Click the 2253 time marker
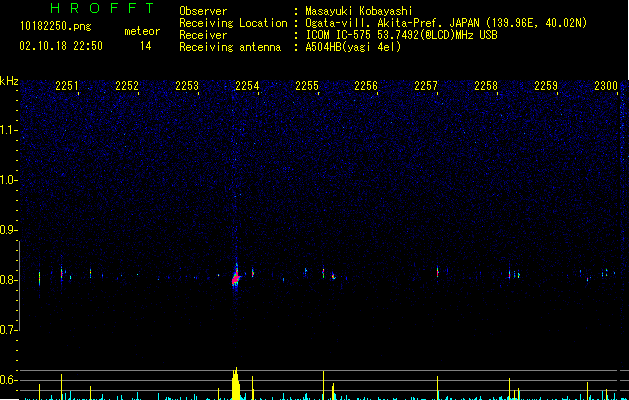 tap(187, 86)
